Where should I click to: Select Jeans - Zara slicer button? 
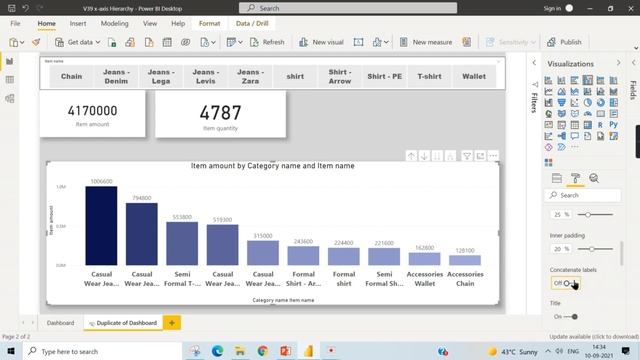pos(250,76)
